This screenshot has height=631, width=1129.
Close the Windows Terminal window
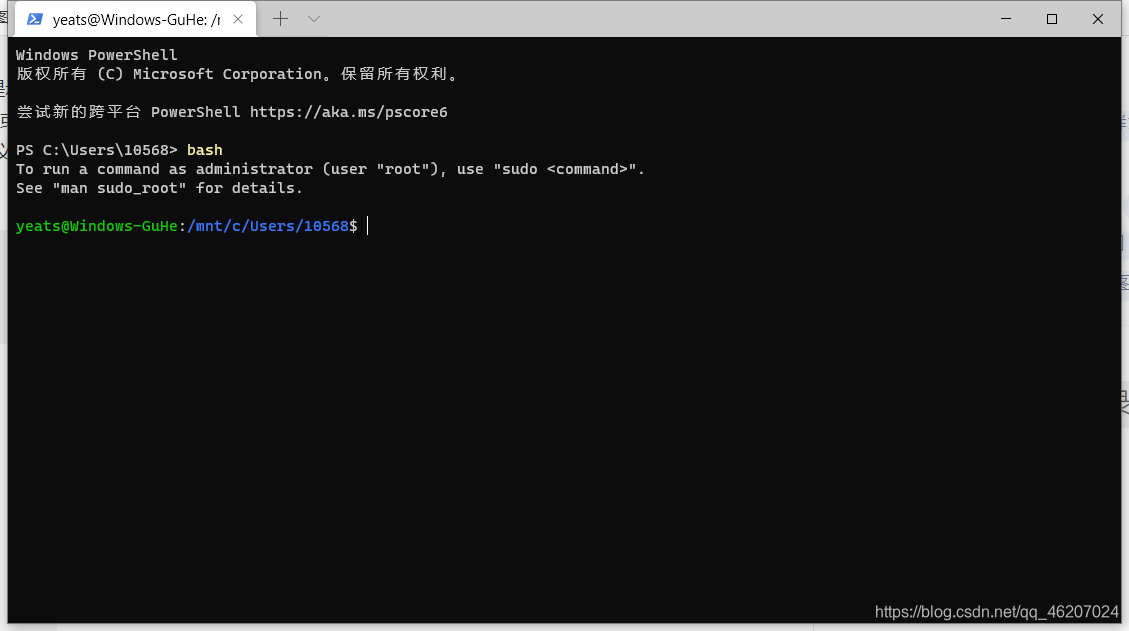click(x=1097, y=19)
